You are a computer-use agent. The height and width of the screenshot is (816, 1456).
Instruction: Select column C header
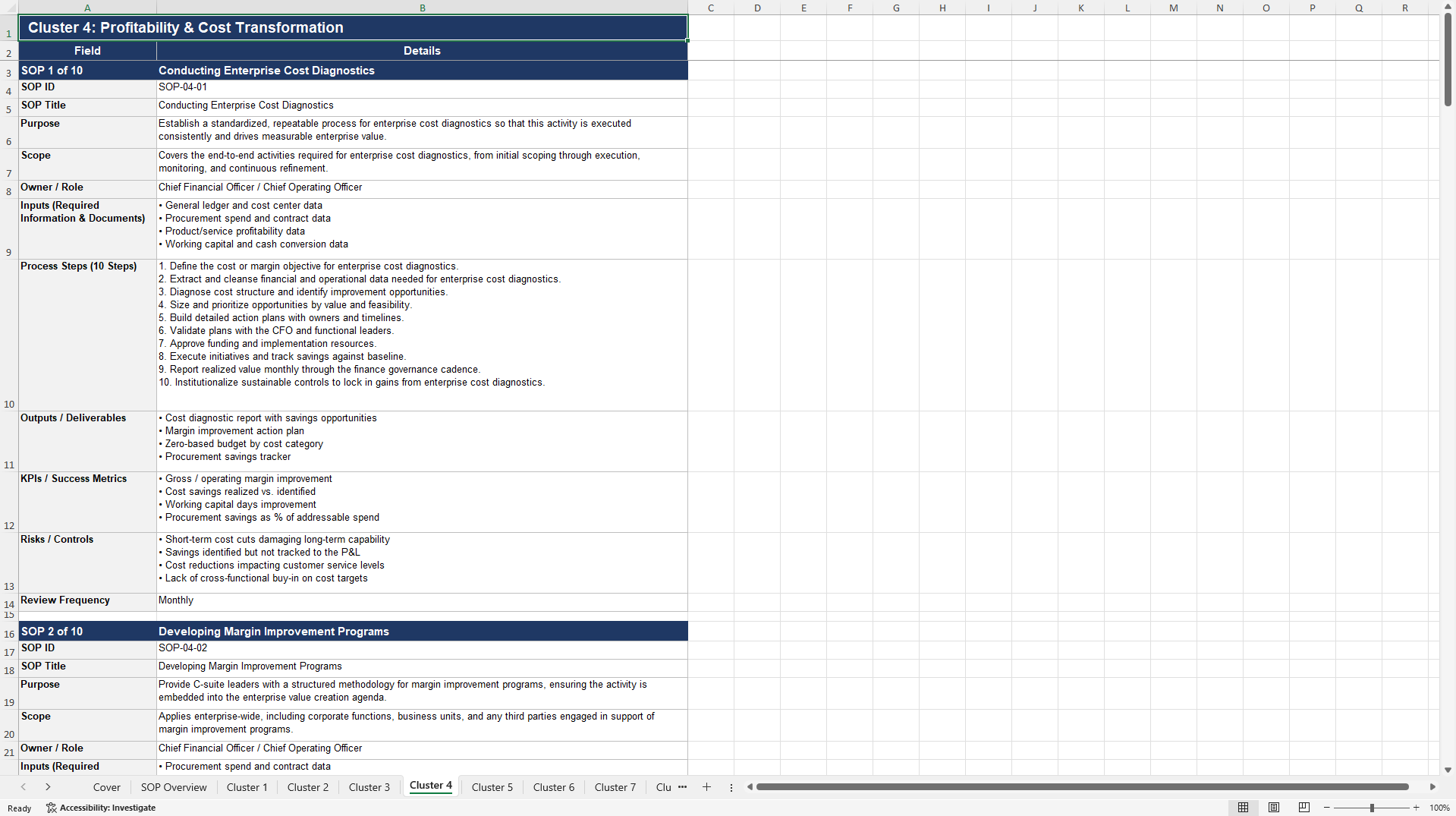click(x=711, y=8)
